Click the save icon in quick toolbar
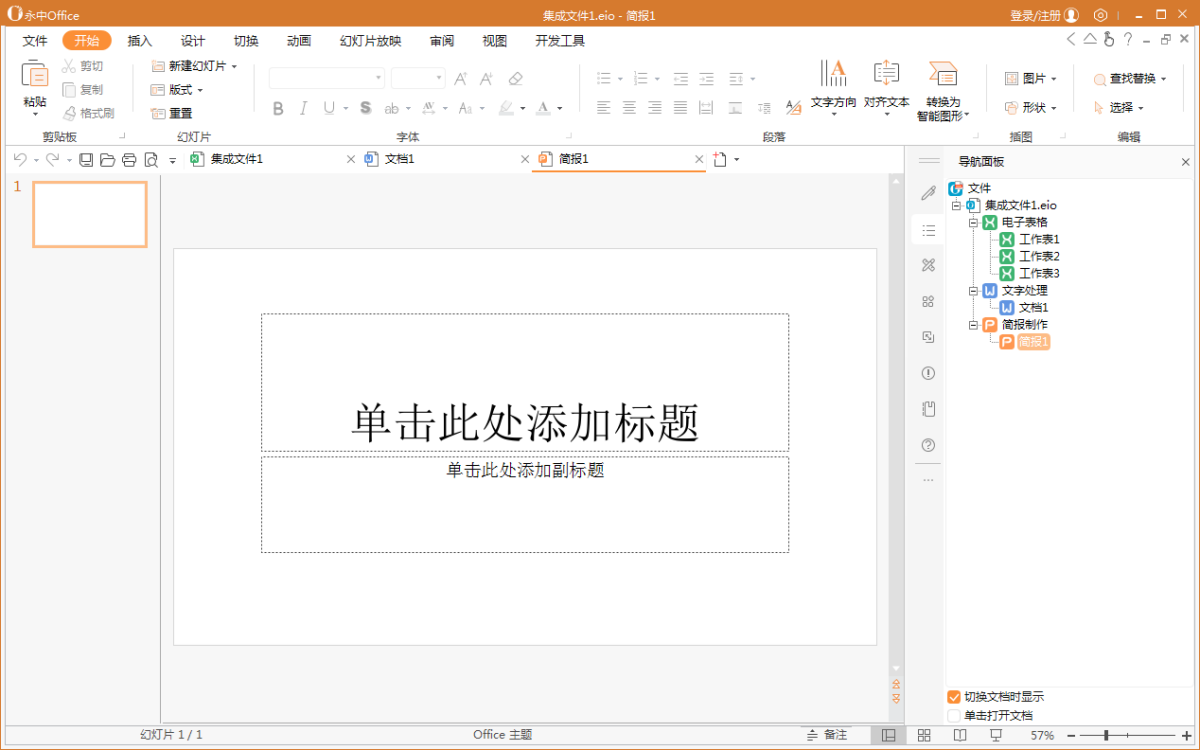Viewport: 1200px width, 750px height. click(86, 160)
